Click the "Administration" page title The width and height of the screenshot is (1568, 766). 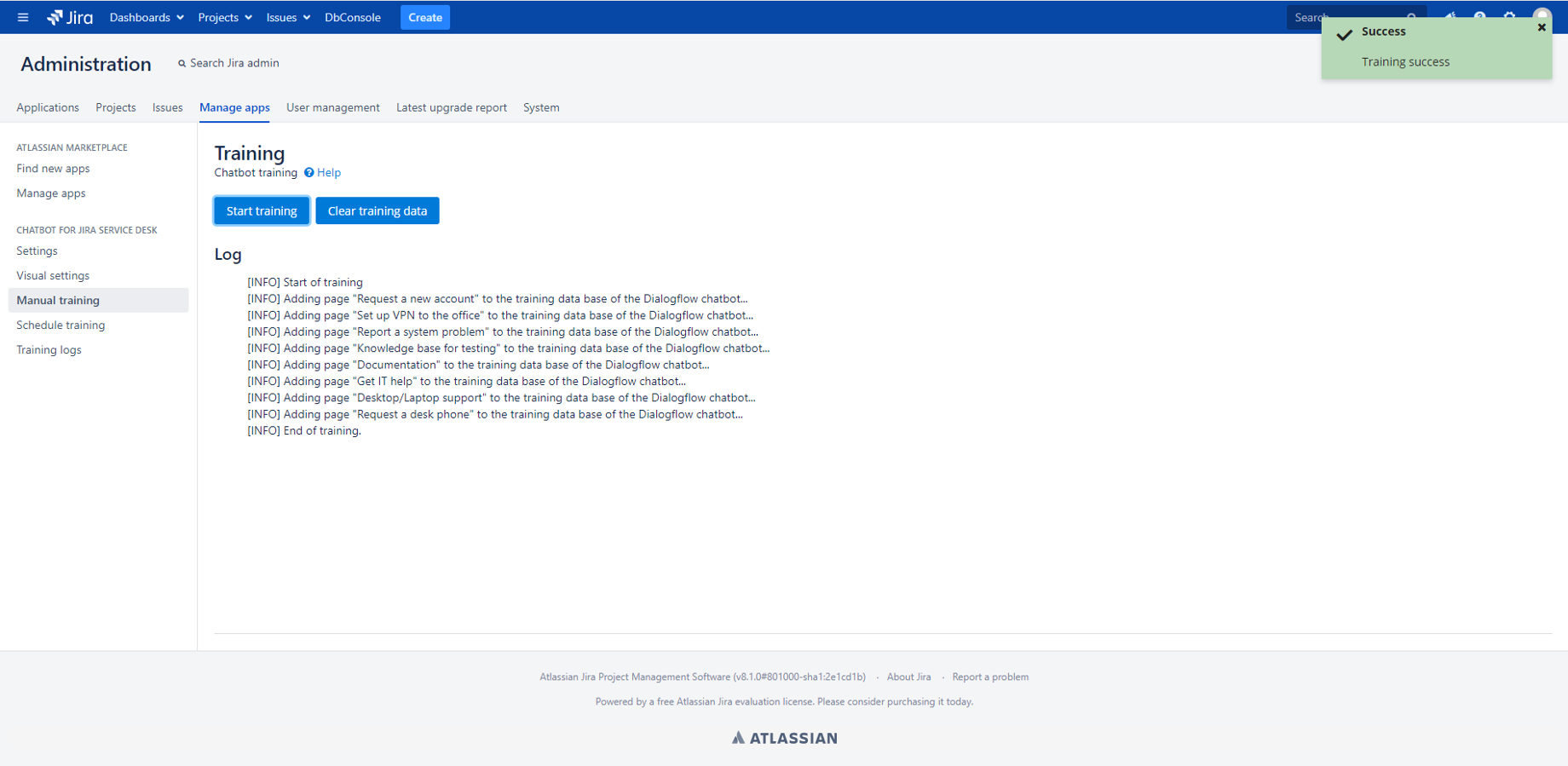(x=86, y=64)
